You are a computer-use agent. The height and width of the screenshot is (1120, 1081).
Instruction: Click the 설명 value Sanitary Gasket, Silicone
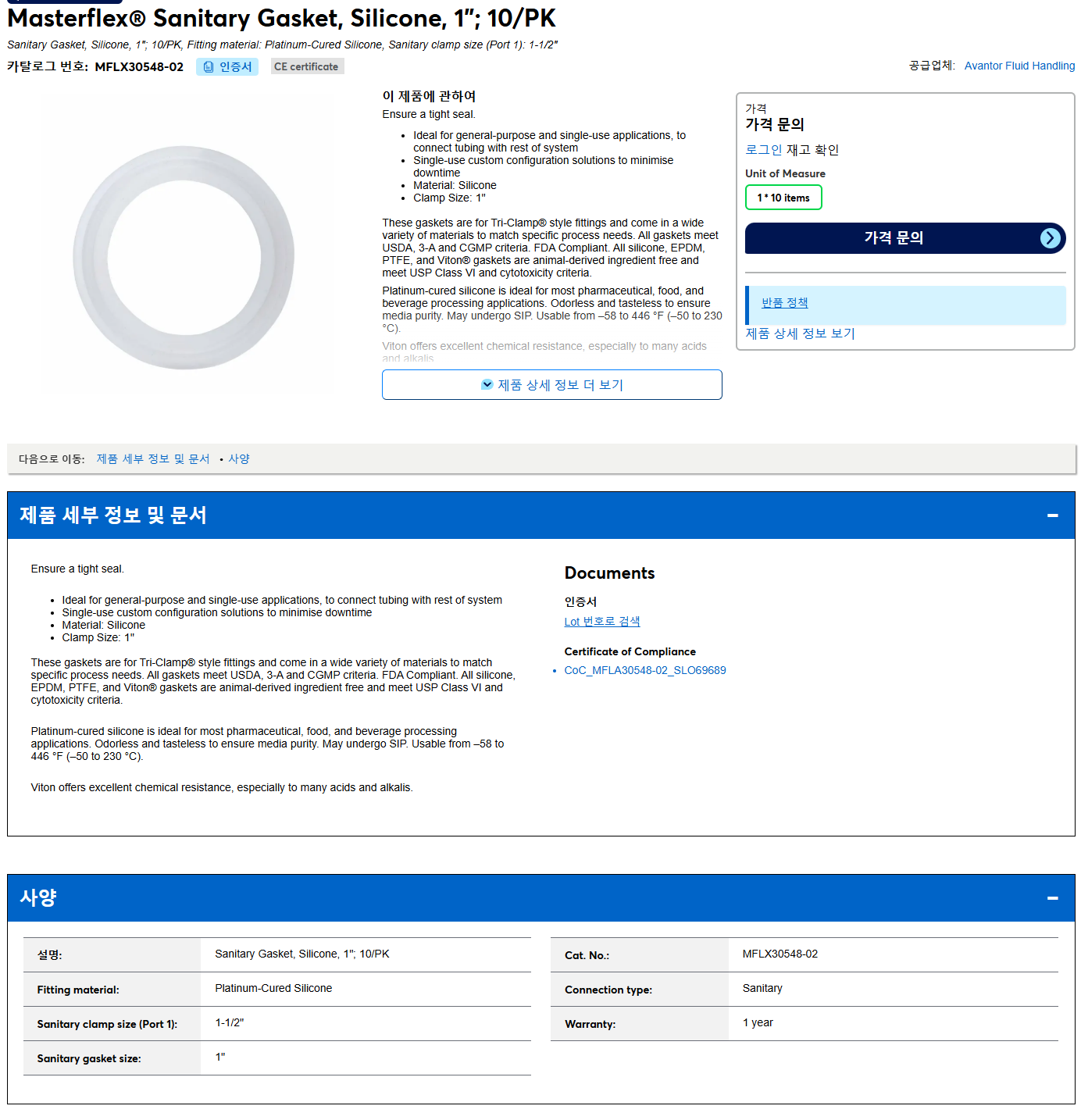coord(302,954)
